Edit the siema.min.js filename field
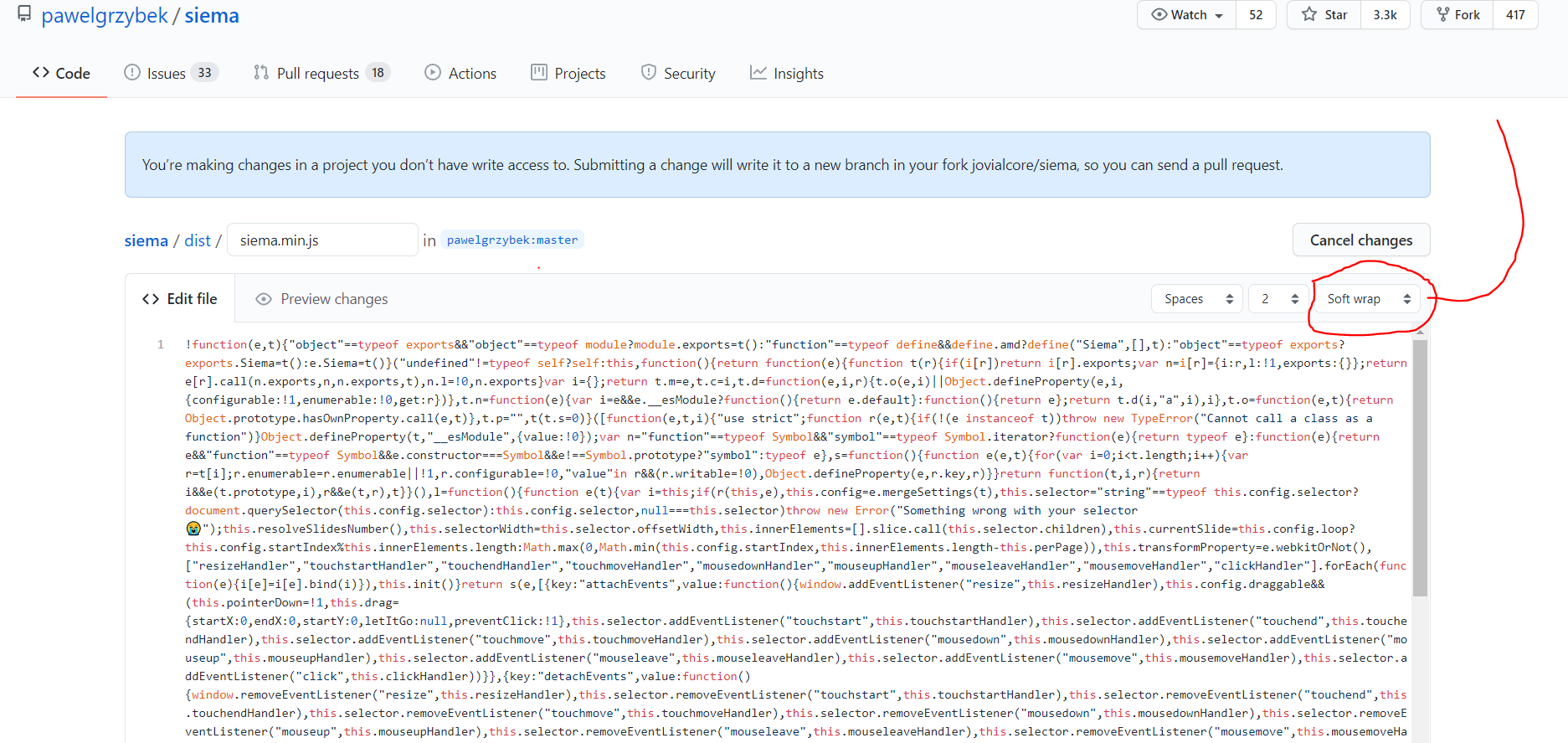This screenshot has width=1568, height=743. [x=322, y=240]
